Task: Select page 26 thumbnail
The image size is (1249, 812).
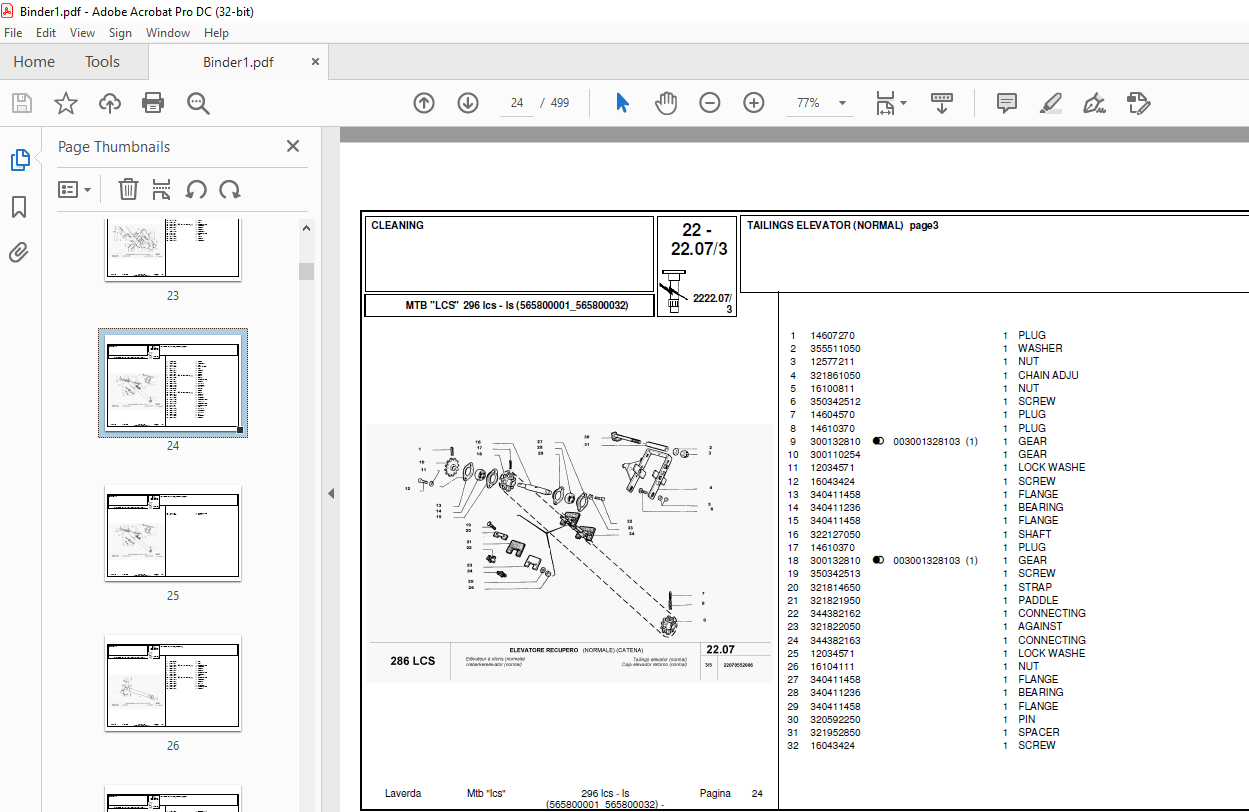Action: (173, 683)
